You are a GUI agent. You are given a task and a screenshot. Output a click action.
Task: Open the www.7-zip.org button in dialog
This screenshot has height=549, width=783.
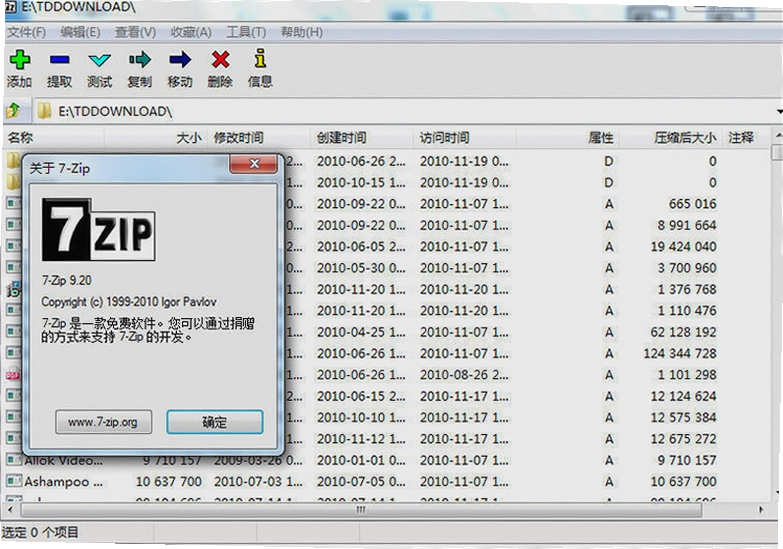point(103,422)
